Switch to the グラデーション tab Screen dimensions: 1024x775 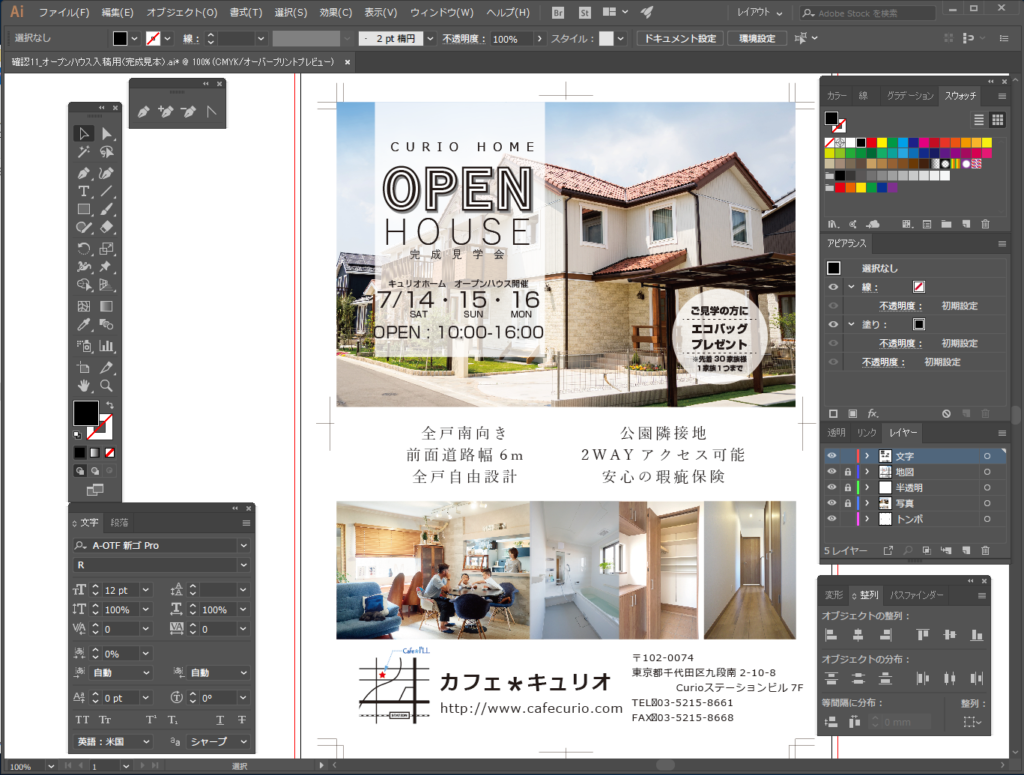[x=909, y=96]
